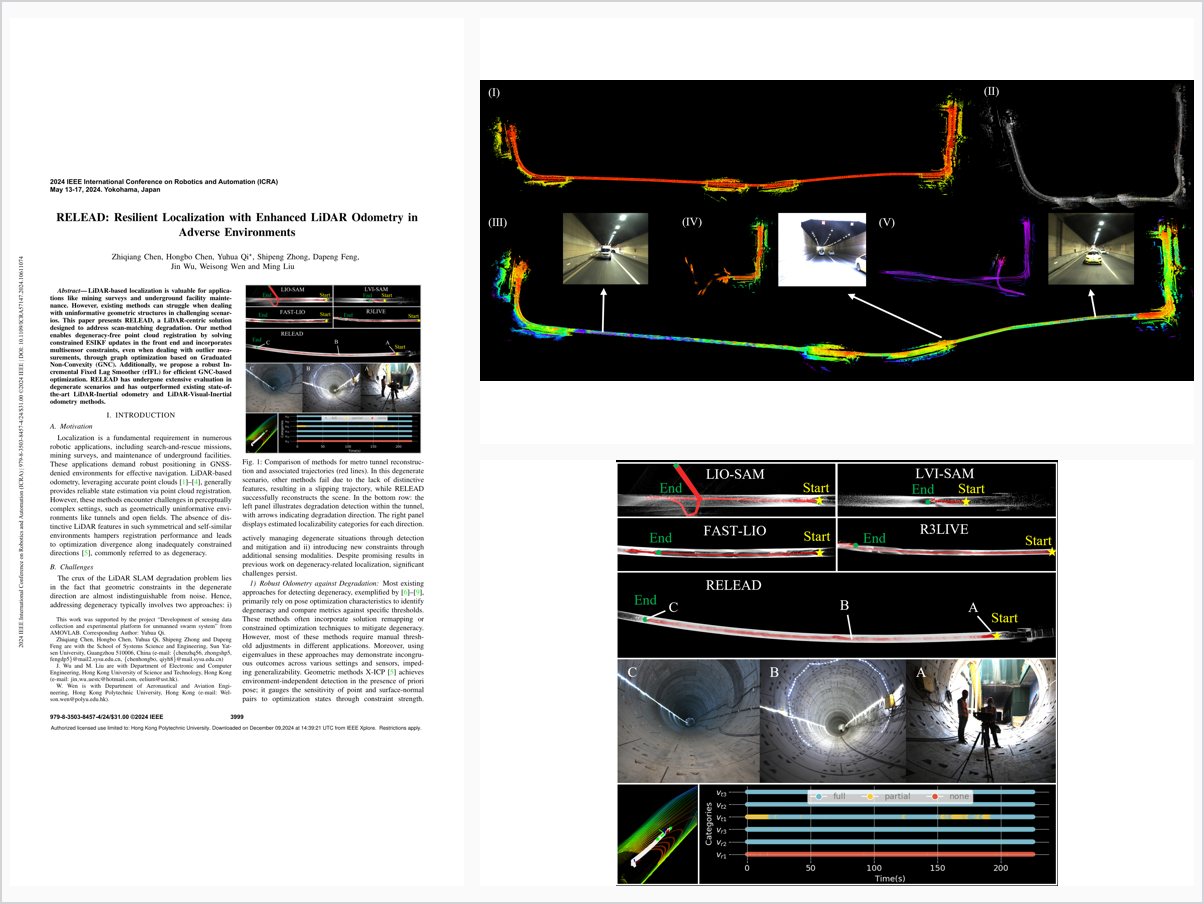Click the 'Categories' axis label in enlarged chart
This screenshot has height=904, width=1204.
(707, 826)
